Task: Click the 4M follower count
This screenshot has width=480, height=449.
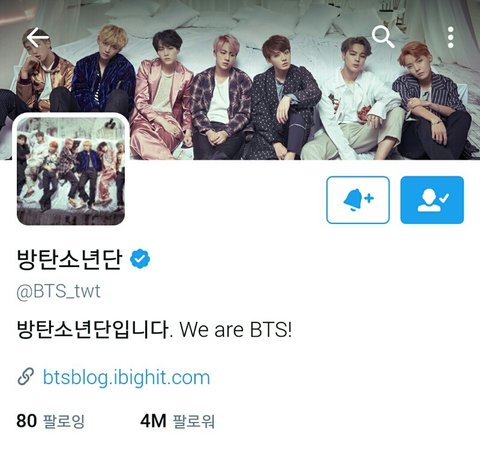Action: point(153,421)
